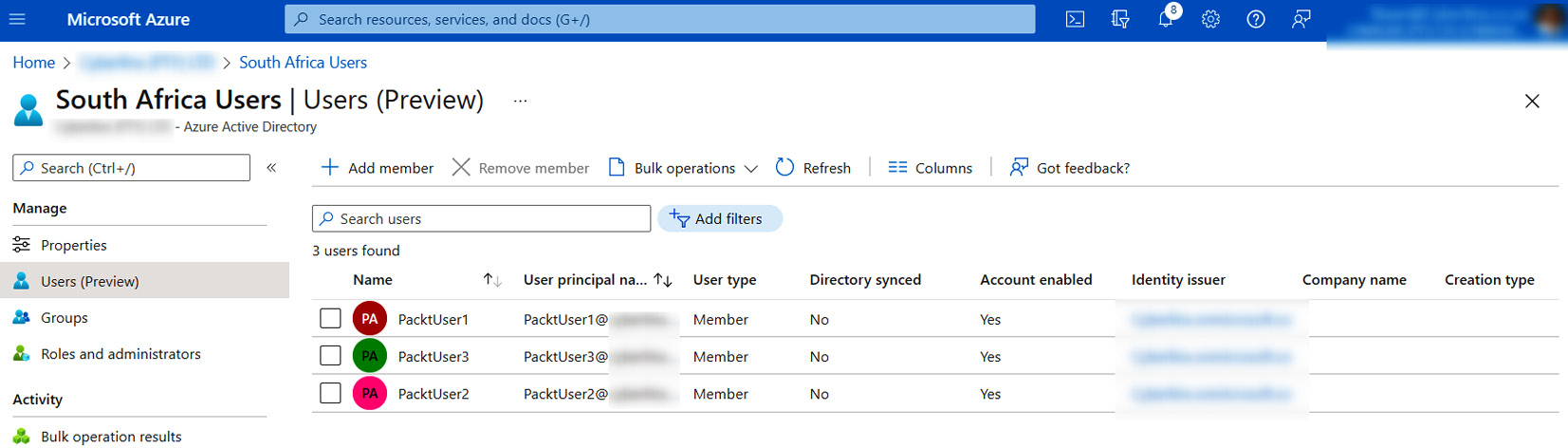Open the ellipsis more options beside title

pyautogui.click(x=520, y=101)
